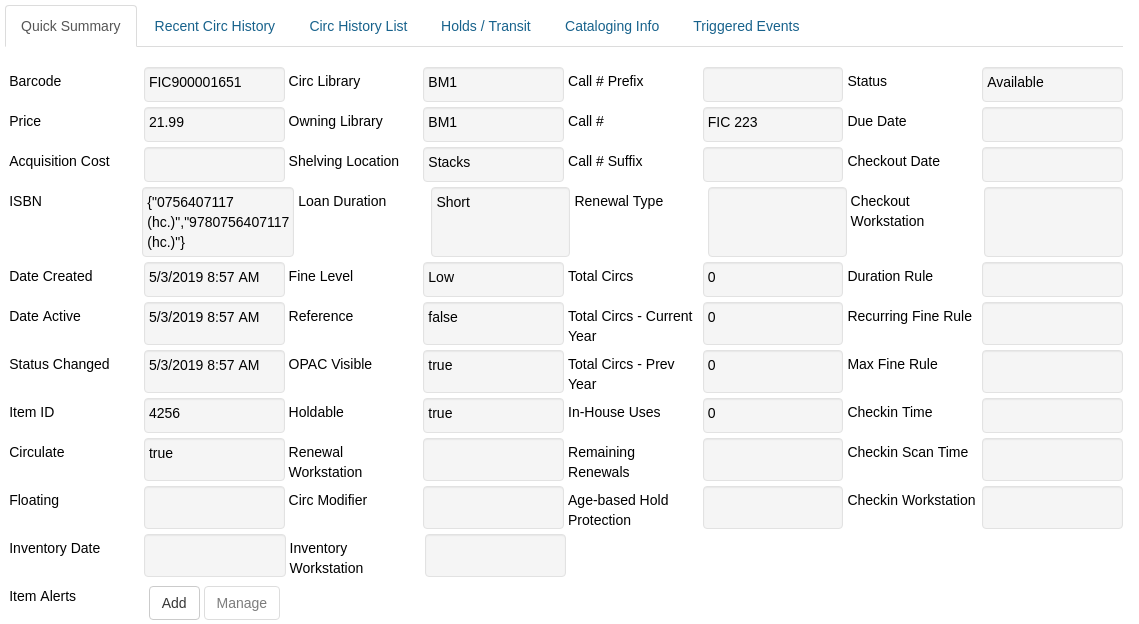Click the Manage button for item alerts
The height and width of the screenshot is (624, 1139).
click(x=241, y=603)
